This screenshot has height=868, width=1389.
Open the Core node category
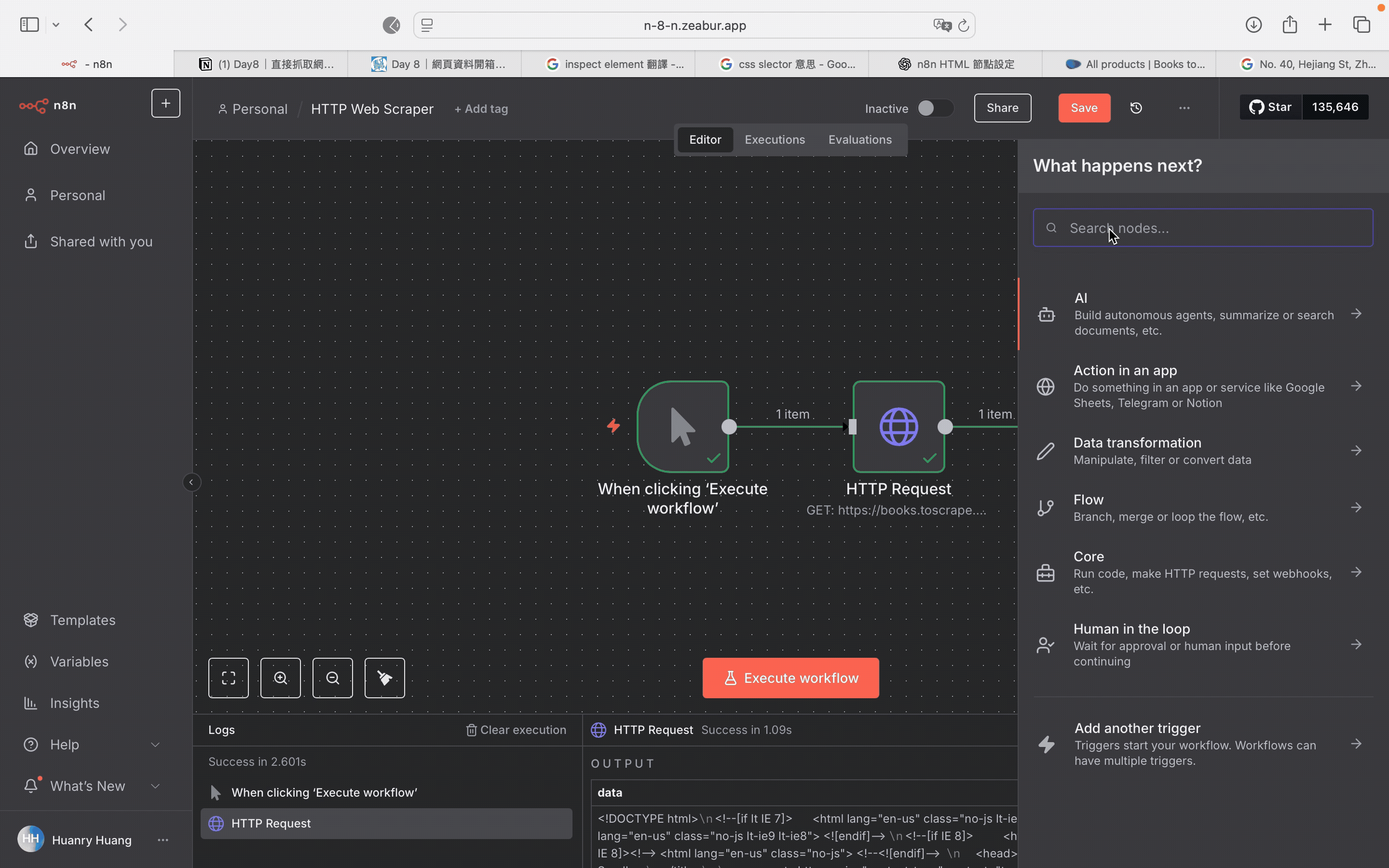[1203, 572]
